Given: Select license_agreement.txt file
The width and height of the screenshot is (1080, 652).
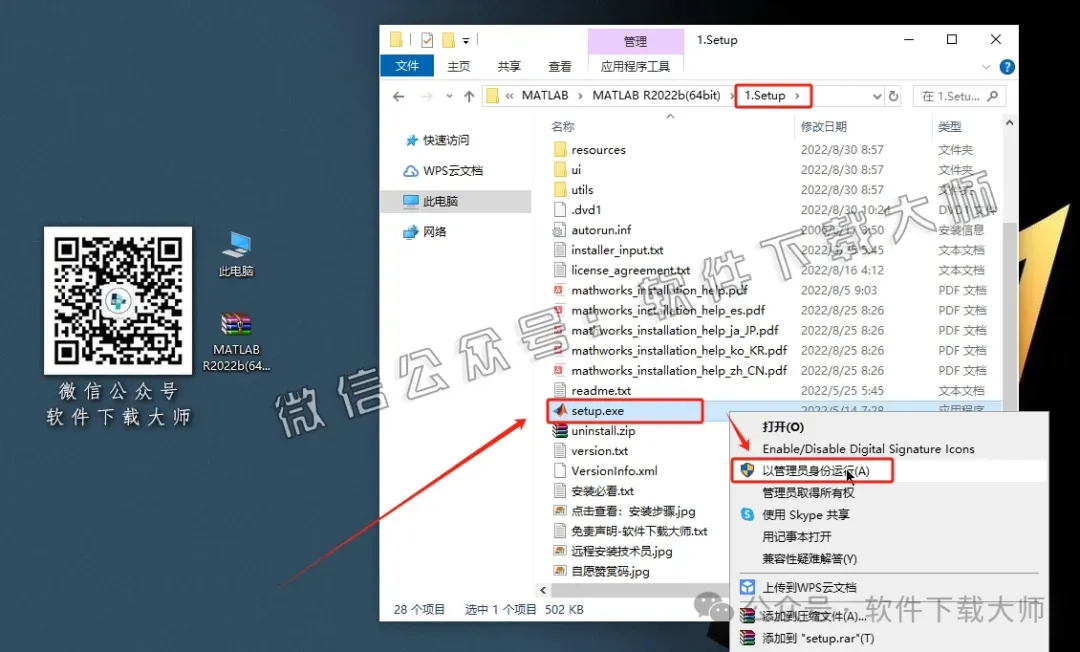Looking at the screenshot, I should (630, 270).
